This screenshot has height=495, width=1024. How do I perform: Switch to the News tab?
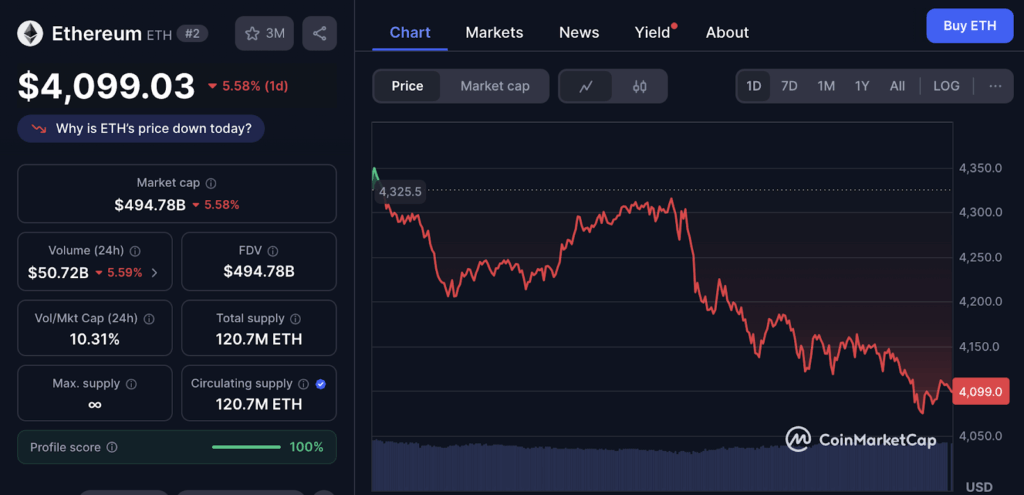[x=579, y=32]
